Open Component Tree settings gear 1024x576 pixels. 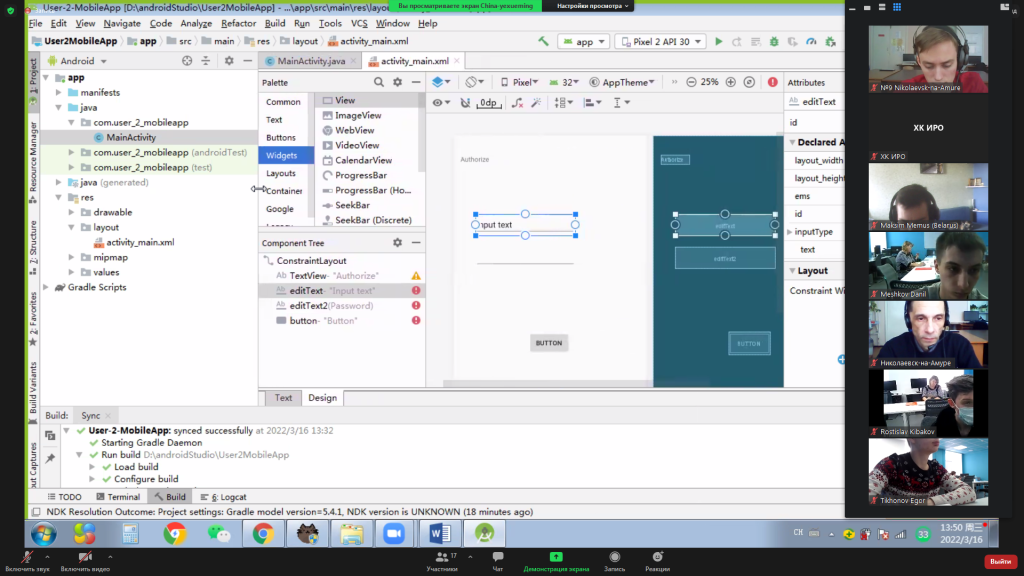coord(398,243)
